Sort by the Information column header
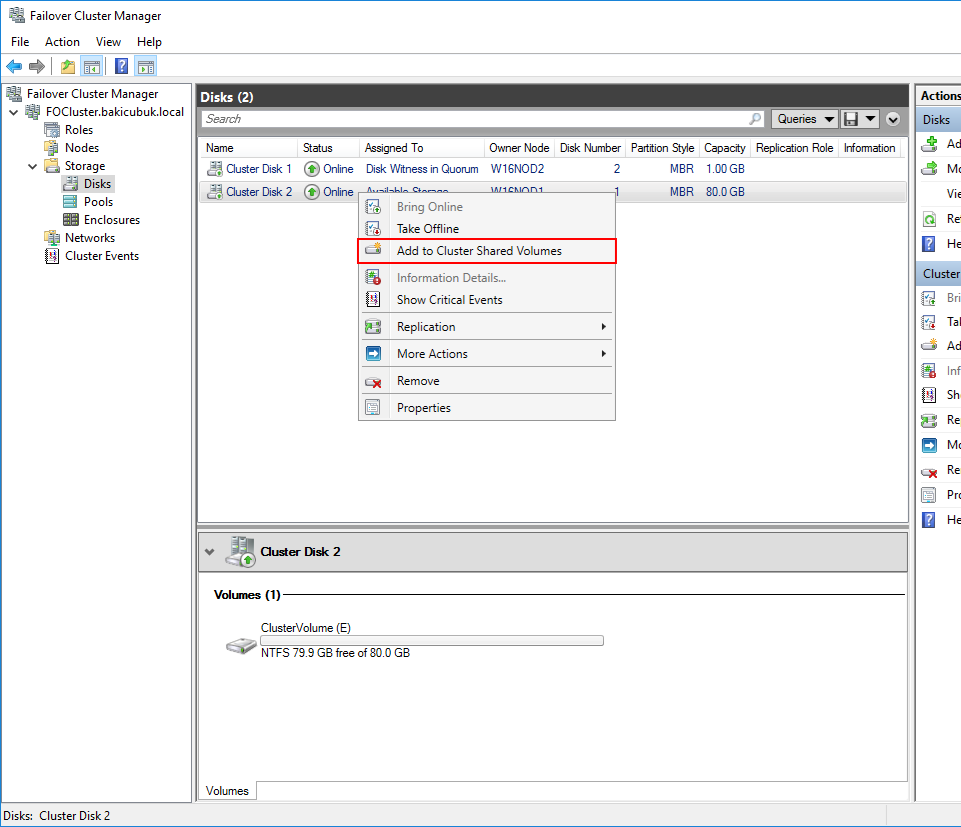This screenshot has height=827, width=961. [x=869, y=148]
